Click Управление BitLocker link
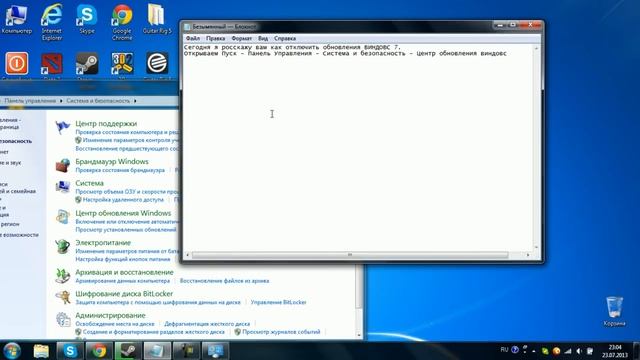The image size is (640, 360). click(278, 302)
